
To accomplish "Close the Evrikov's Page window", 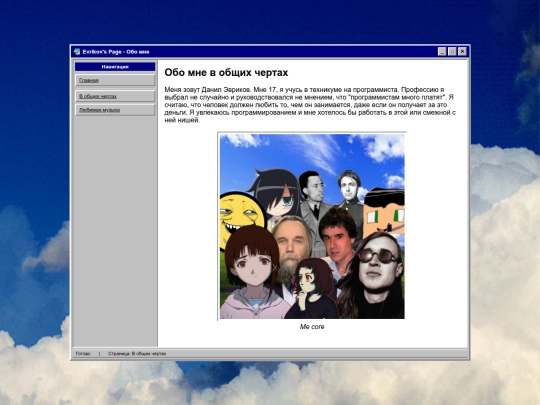I will point(462,52).
